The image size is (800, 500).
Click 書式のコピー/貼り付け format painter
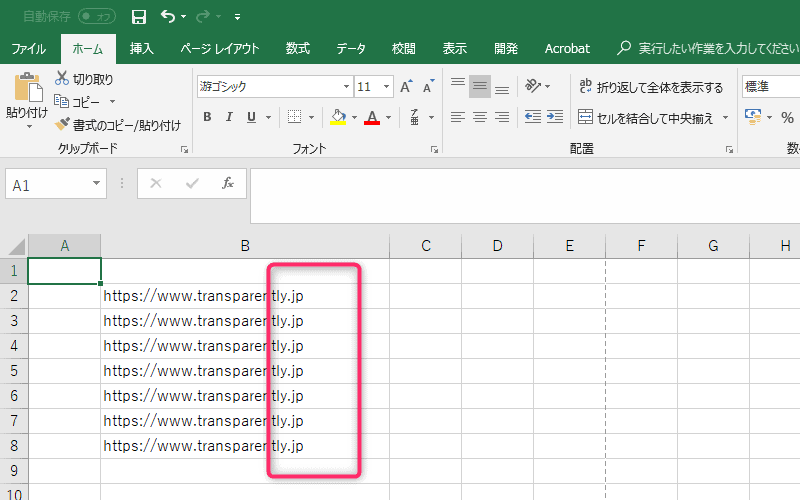[118, 125]
